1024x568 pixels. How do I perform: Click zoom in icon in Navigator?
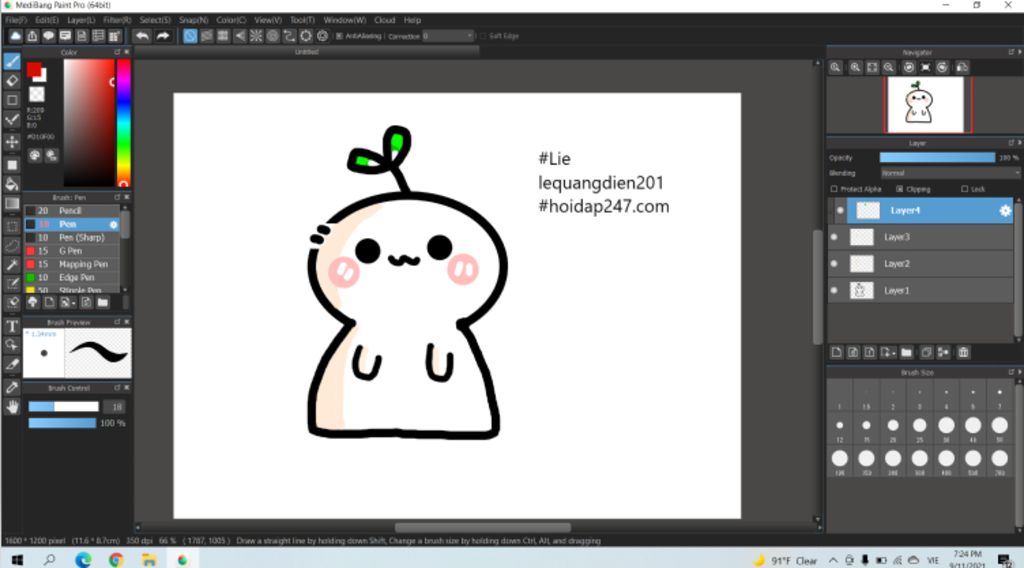(x=855, y=67)
